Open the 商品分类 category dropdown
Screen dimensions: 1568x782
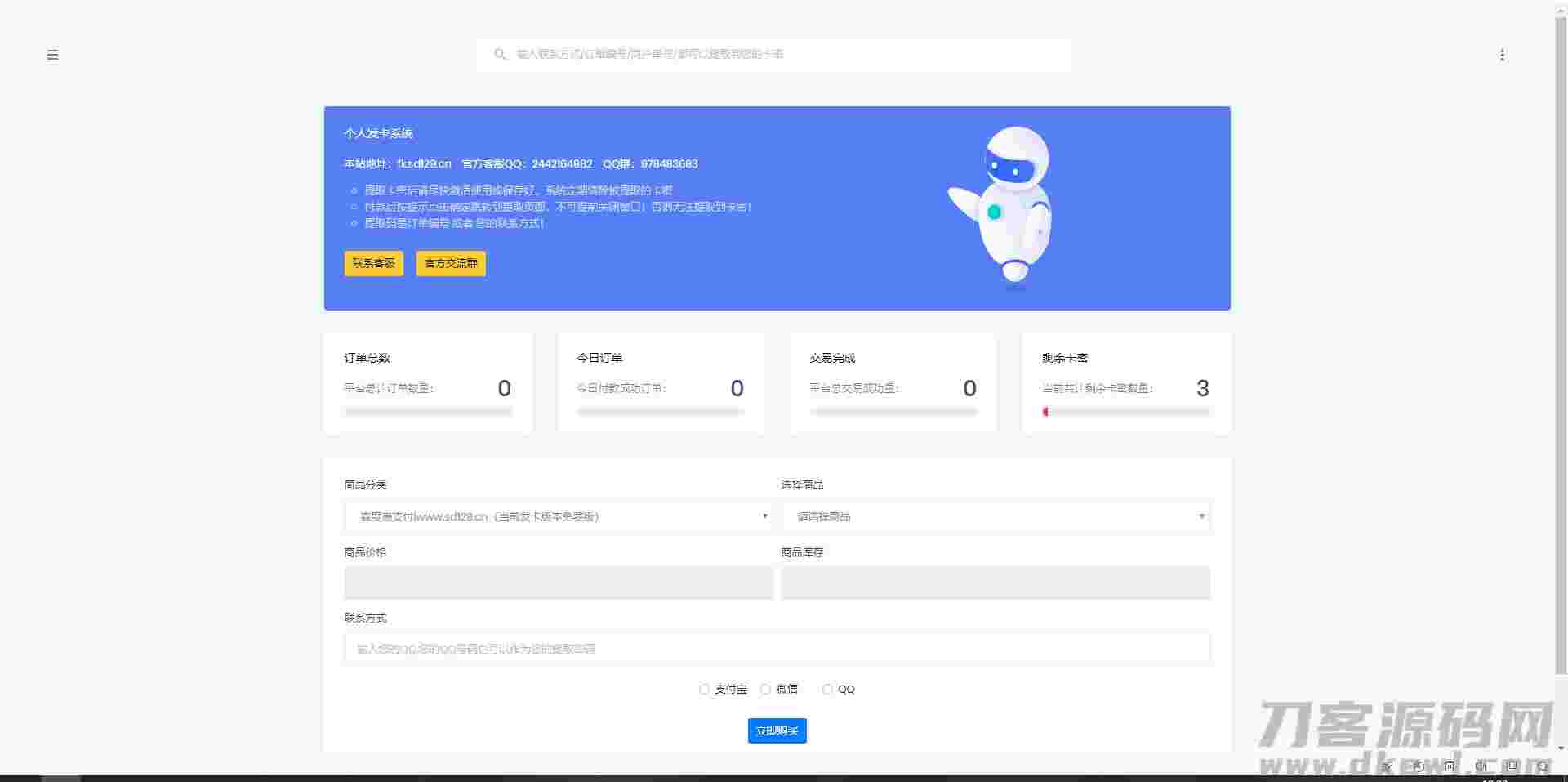point(559,516)
